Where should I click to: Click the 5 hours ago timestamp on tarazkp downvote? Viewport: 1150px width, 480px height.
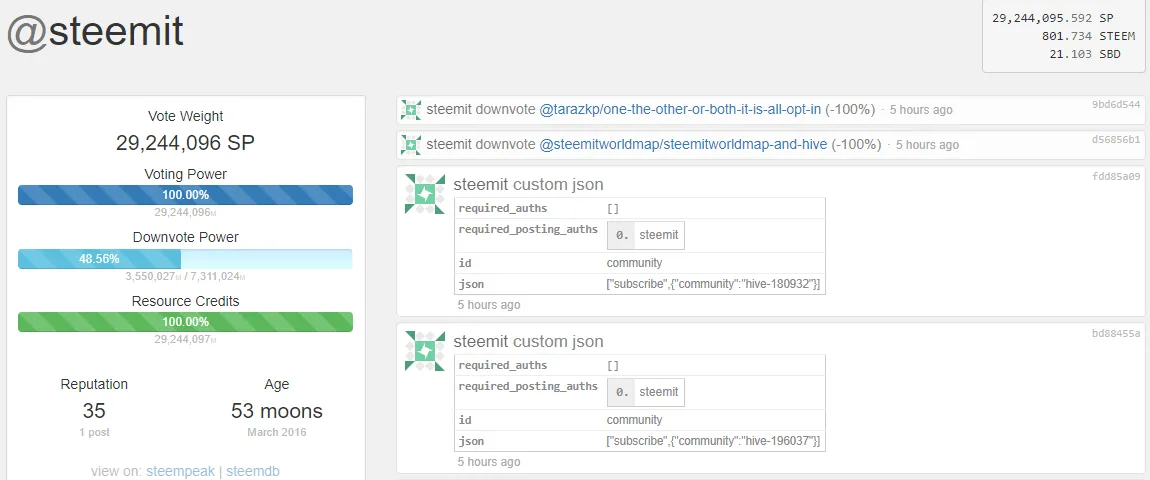[921, 110]
